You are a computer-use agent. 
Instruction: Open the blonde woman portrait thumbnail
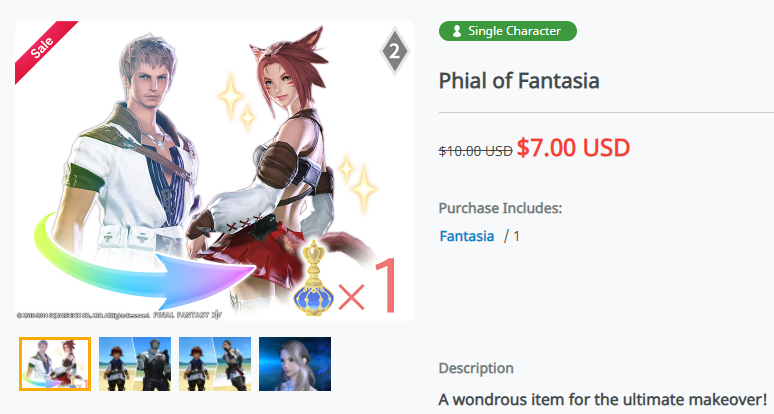295,363
